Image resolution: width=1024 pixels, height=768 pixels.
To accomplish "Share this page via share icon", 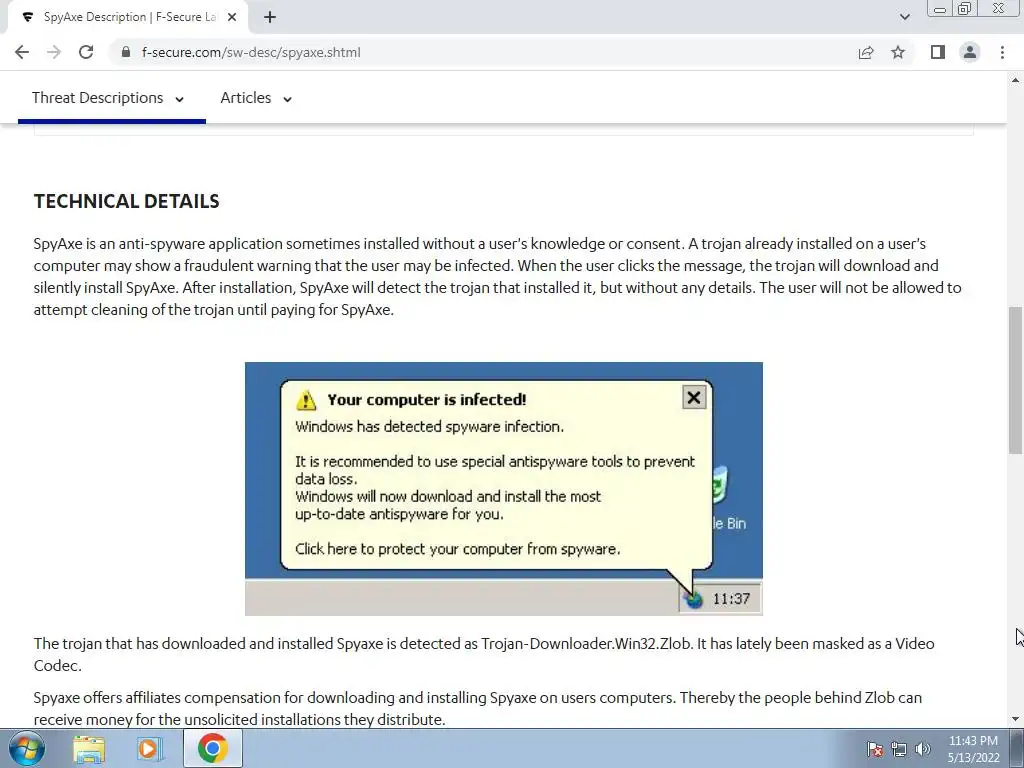I will (x=866, y=52).
